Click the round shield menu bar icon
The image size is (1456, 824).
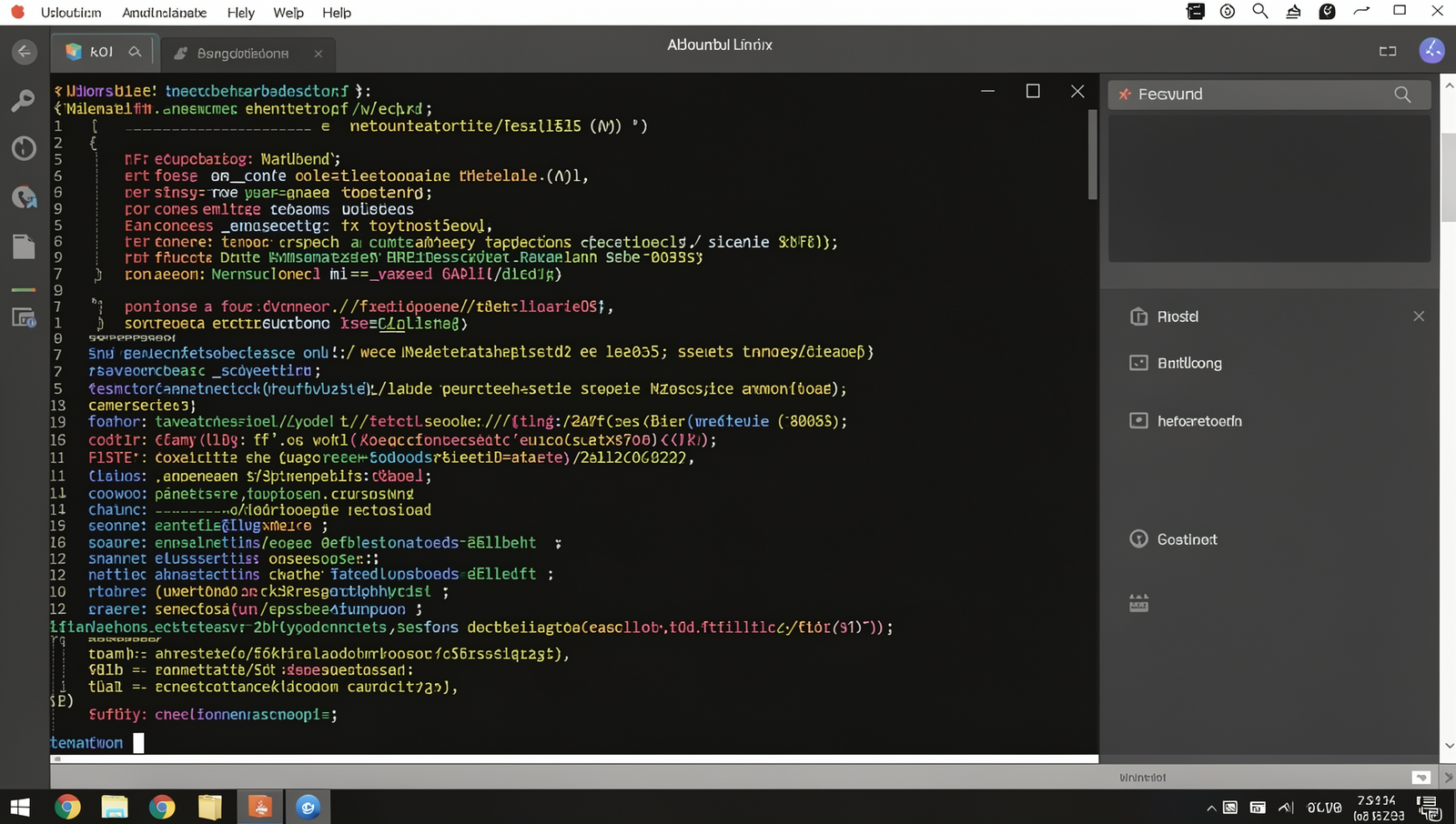[1328, 12]
